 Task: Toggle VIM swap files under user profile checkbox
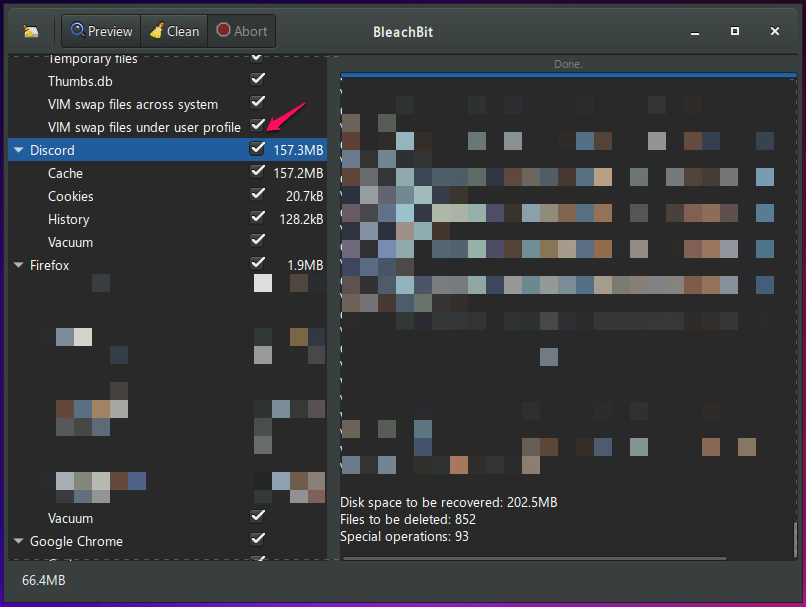pos(258,125)
